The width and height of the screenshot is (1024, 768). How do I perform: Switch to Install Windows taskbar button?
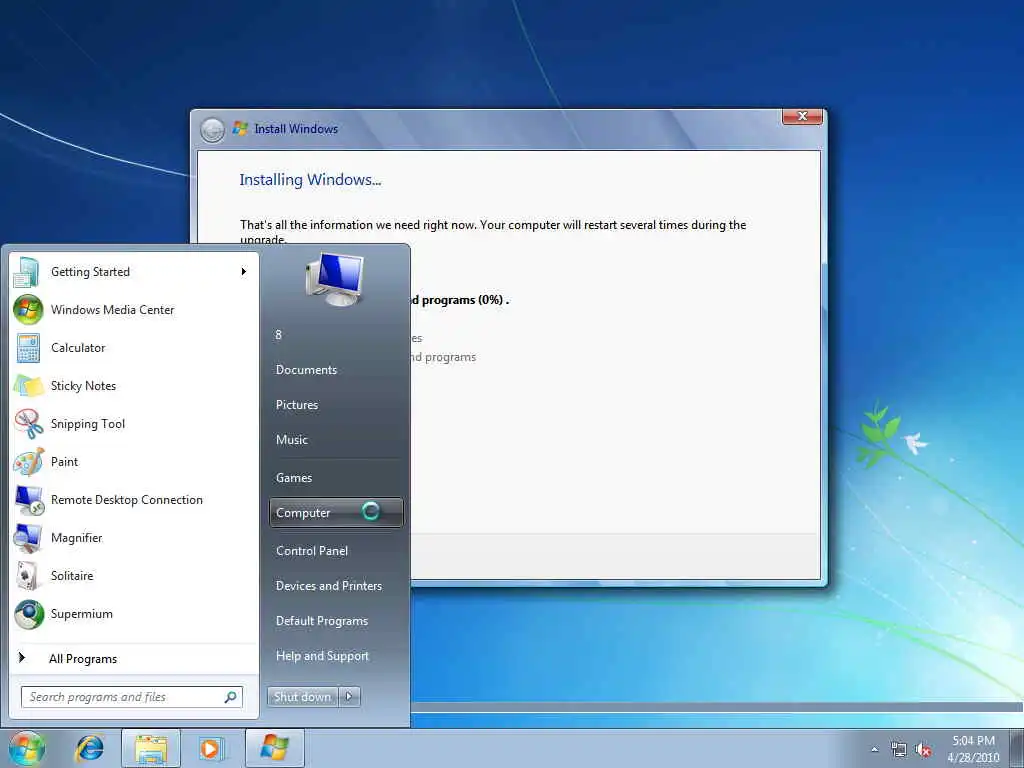pyautogui.click(x=274, y=748)
